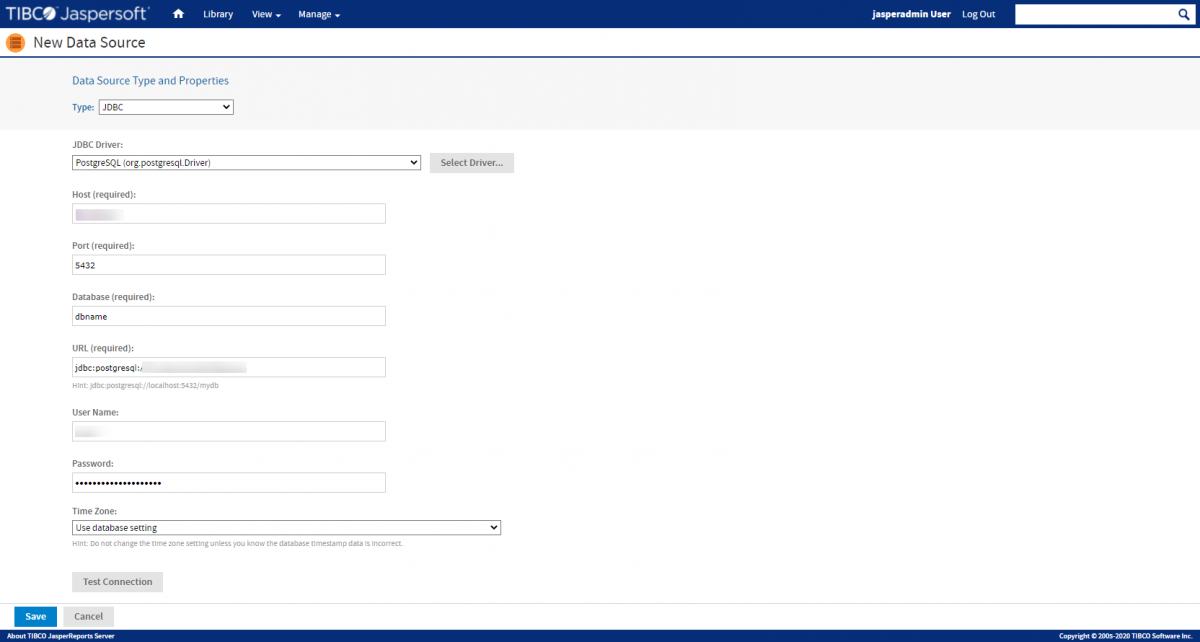1200x642 pixels.
Task: Click the Database name field
Action: [x=229, y=316]
